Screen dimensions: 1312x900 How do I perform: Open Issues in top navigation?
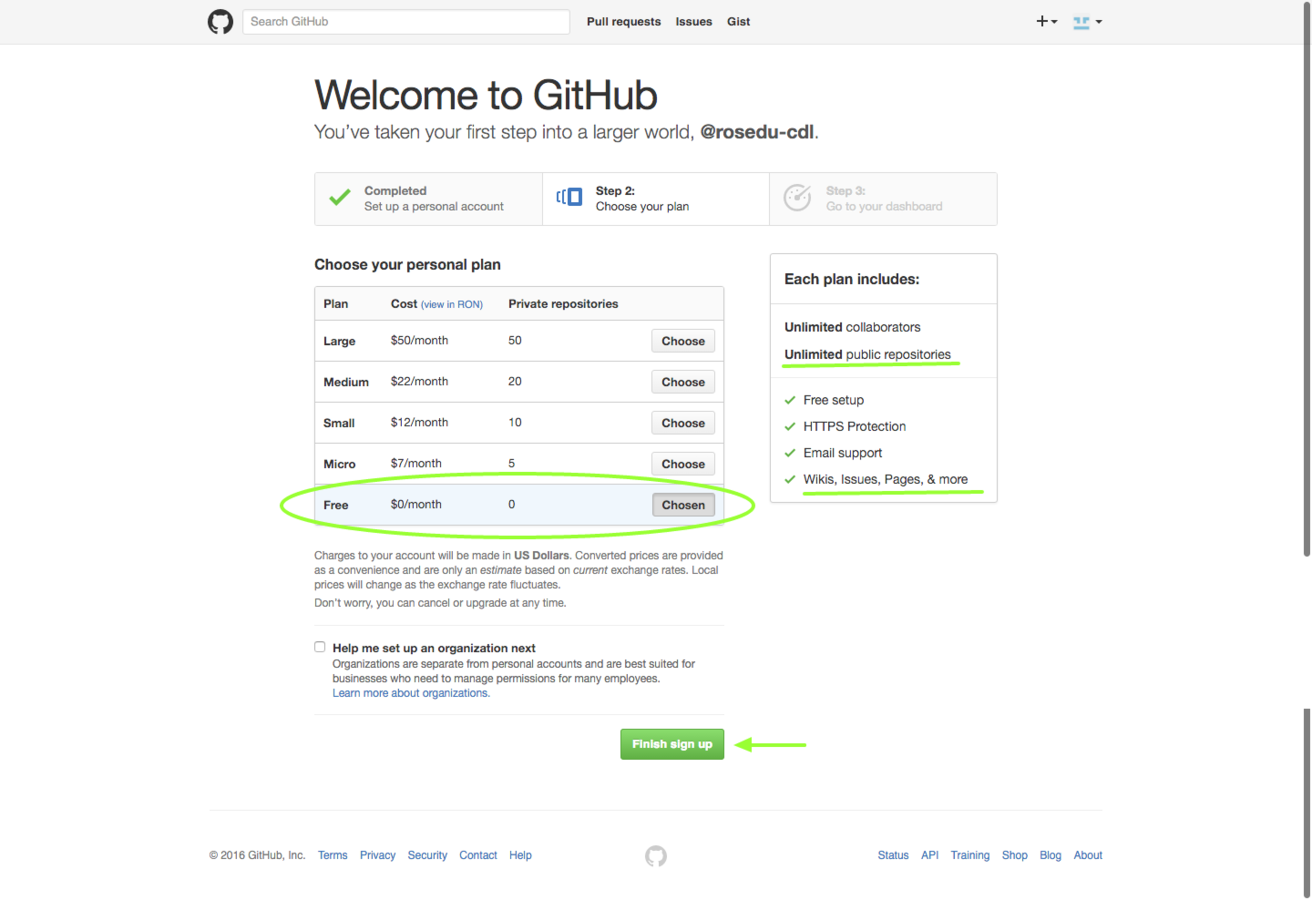[694, 22]
